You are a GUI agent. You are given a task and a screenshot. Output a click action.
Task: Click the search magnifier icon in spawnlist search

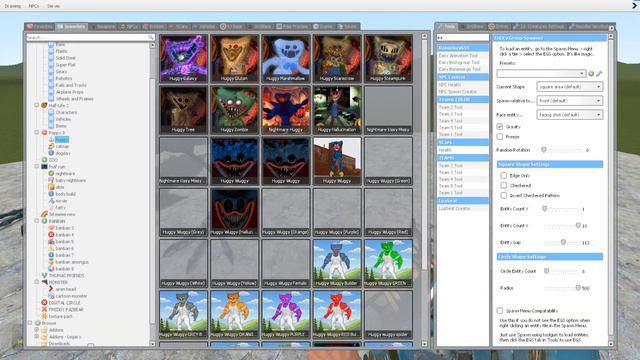151,37
